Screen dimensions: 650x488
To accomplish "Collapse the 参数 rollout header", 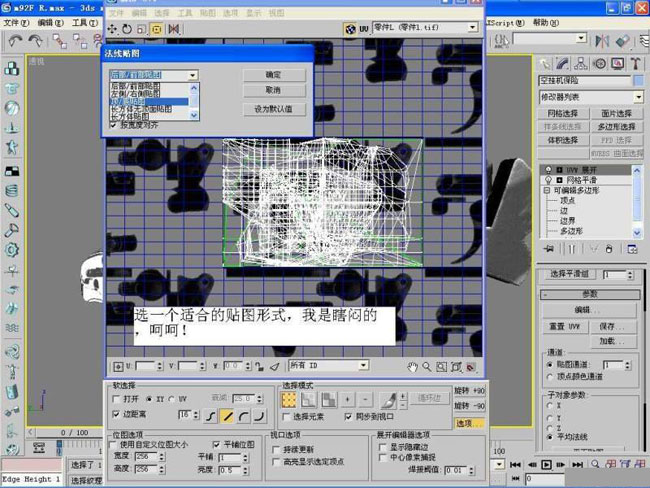I will tap(590, 294).
